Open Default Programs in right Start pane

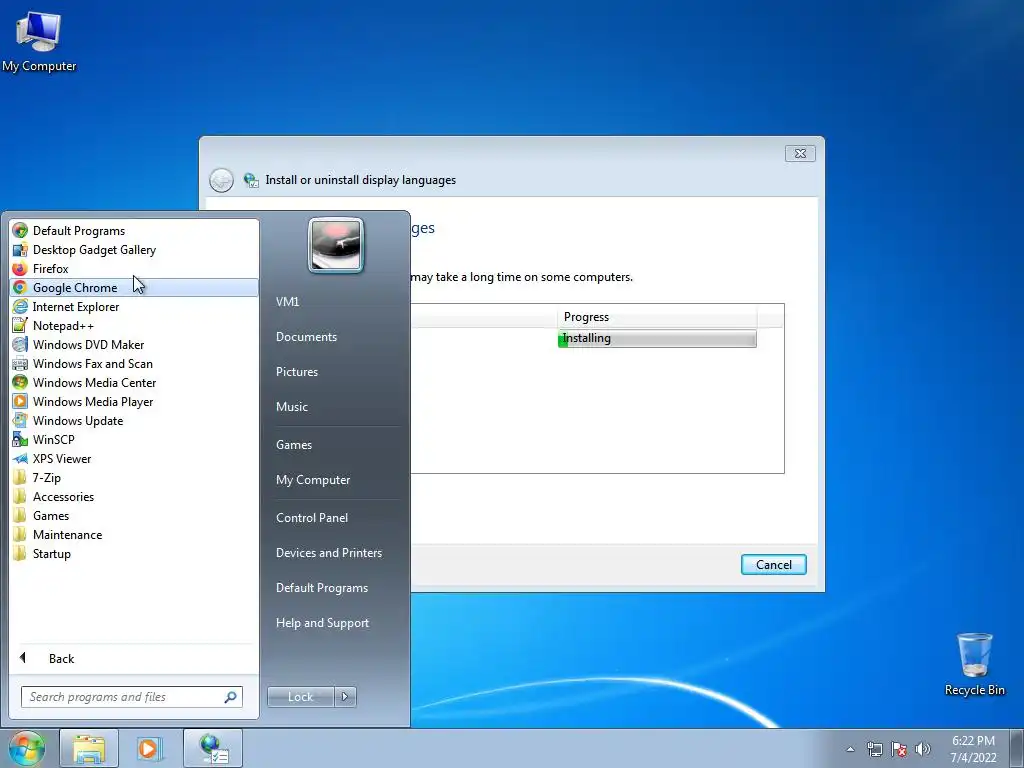[334, 588]
